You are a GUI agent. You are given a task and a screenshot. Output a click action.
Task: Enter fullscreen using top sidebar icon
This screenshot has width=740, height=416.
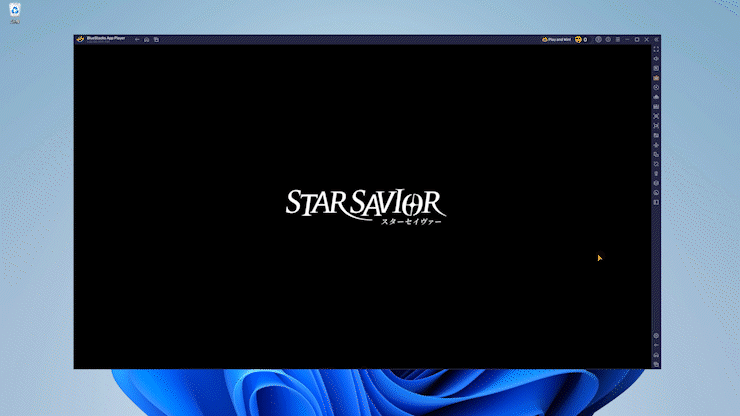click(656, 49)
